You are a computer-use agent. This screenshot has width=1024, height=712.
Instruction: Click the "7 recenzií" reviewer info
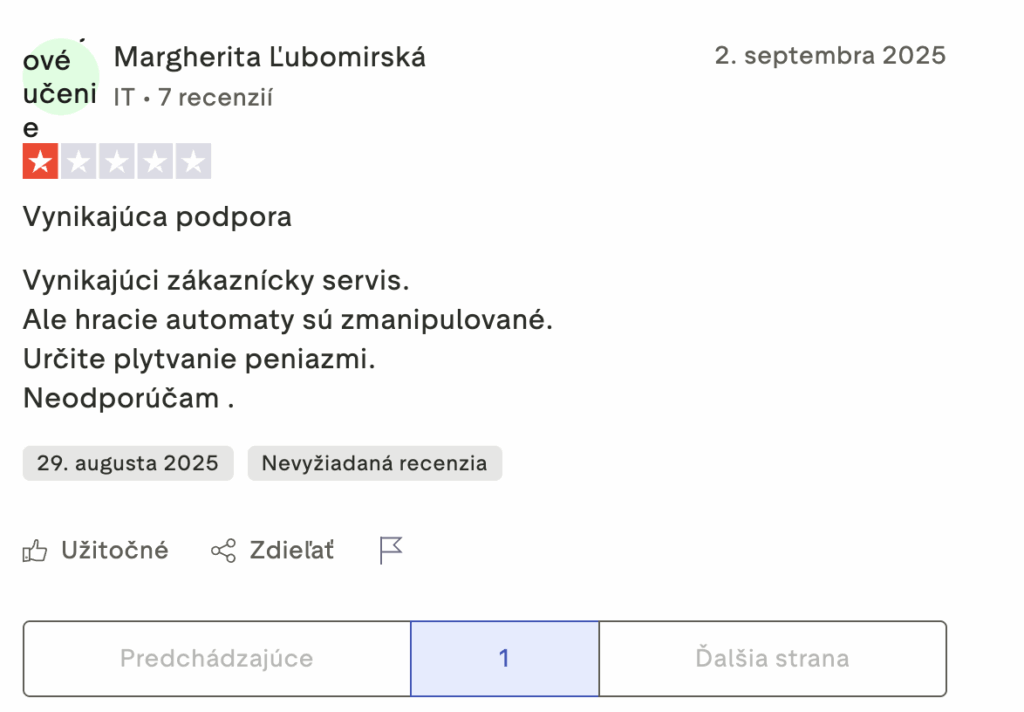[x=215, y=98]
